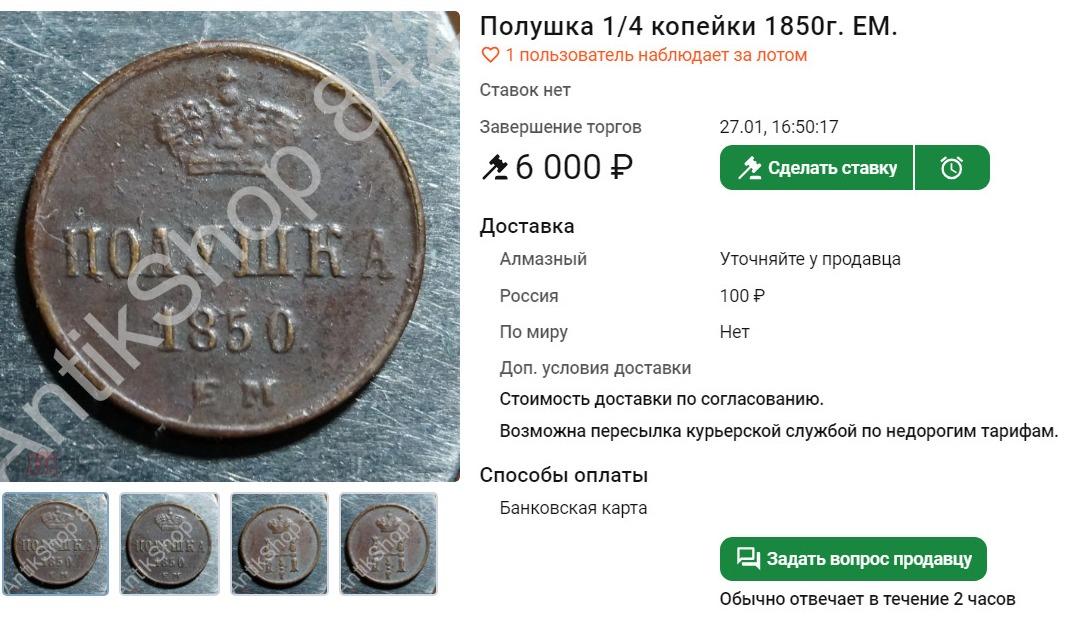Click the alarm clock reminder icon button

coord(952,167)
